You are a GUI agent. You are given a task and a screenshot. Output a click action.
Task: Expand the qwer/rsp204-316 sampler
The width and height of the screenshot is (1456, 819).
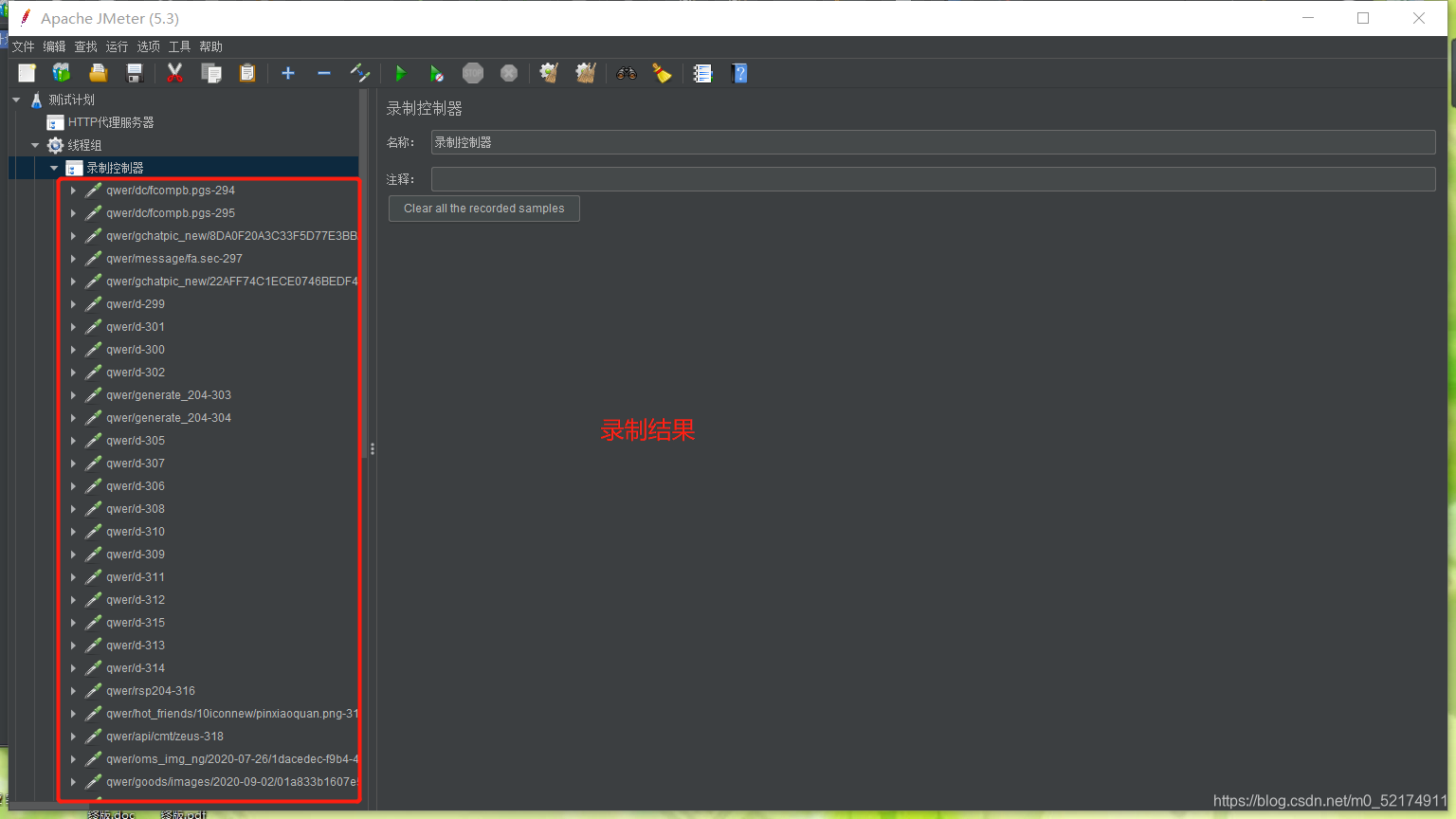73,691
